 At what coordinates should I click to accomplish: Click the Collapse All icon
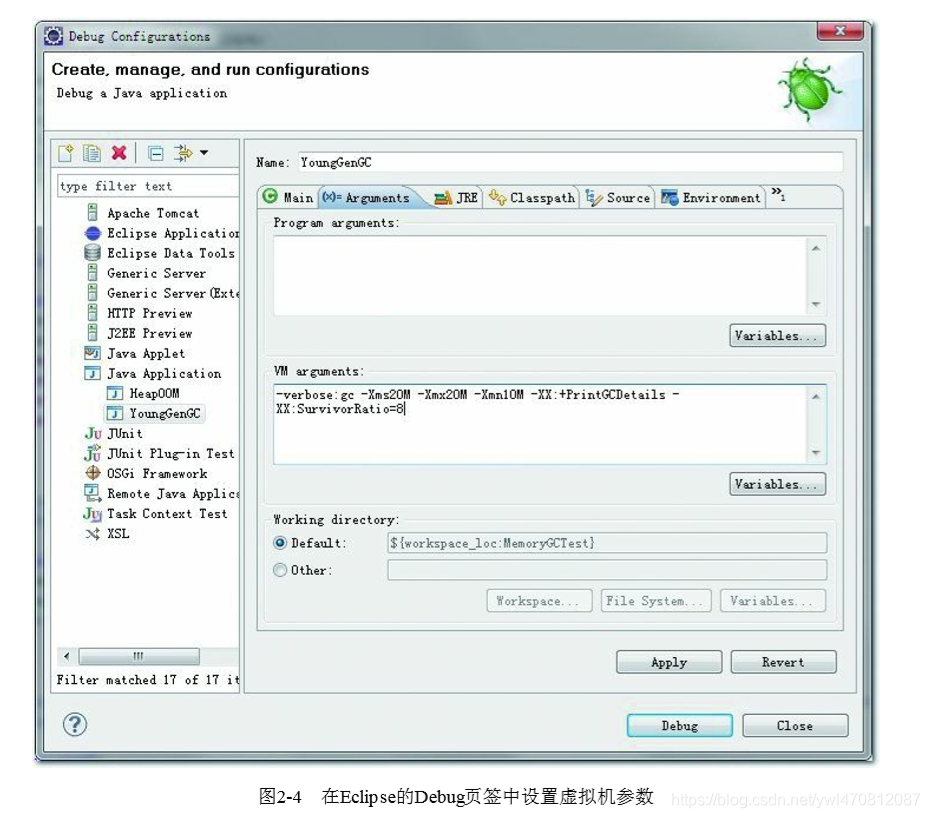pos(155,154)
